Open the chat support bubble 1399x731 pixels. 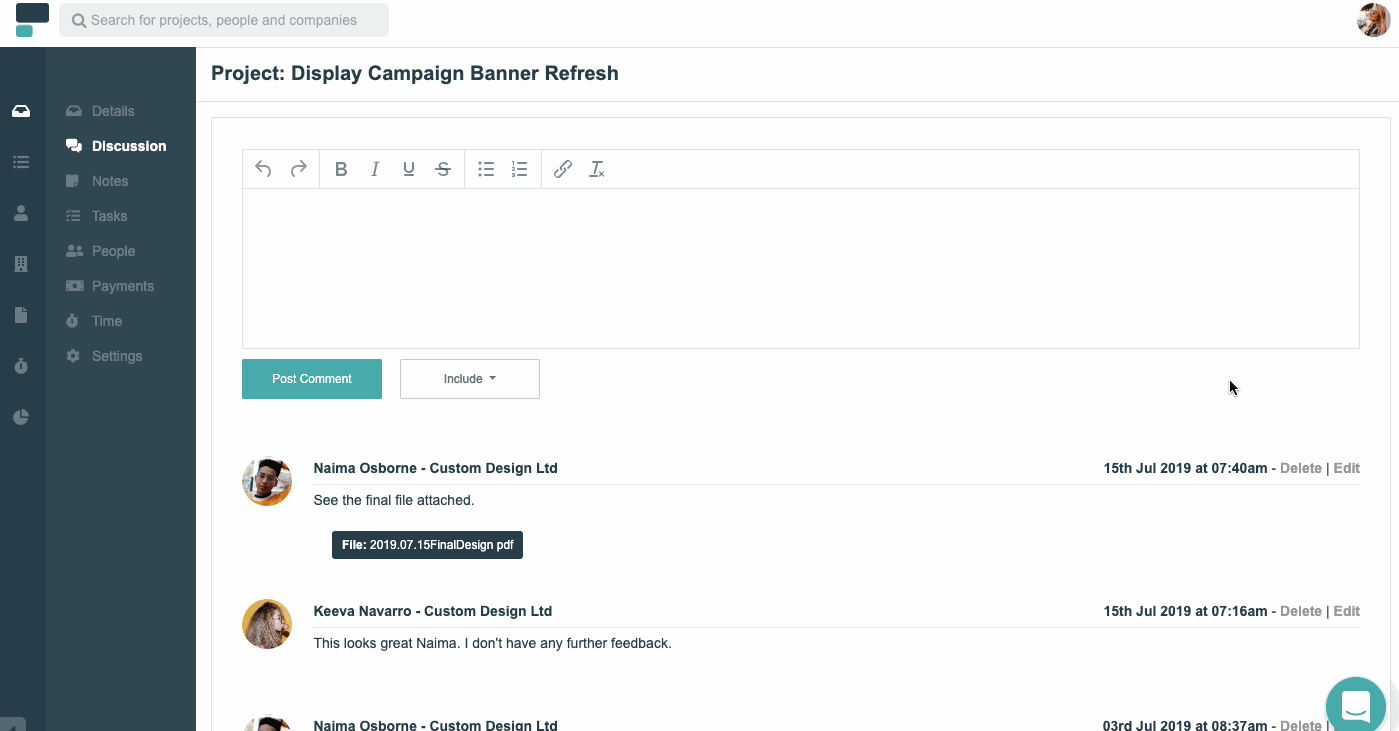click(1356, 704)
